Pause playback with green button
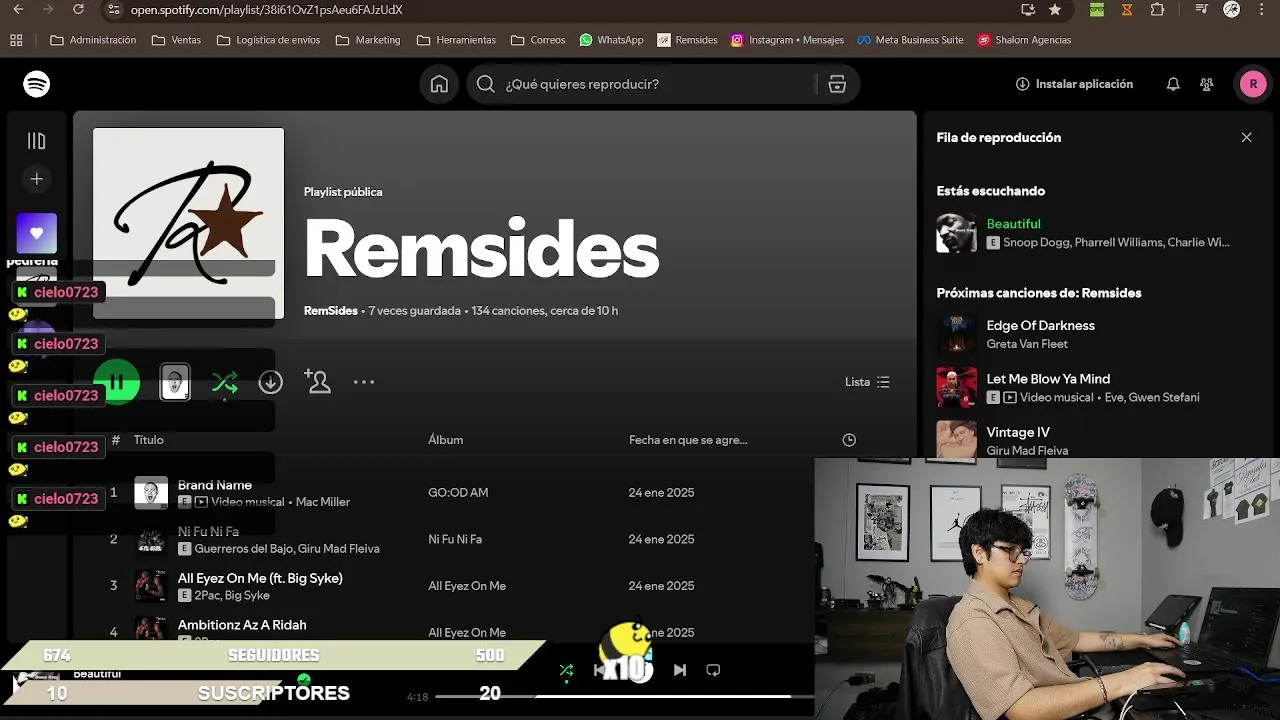Viewport: 1280px width, 720px height. coord(117,382)
